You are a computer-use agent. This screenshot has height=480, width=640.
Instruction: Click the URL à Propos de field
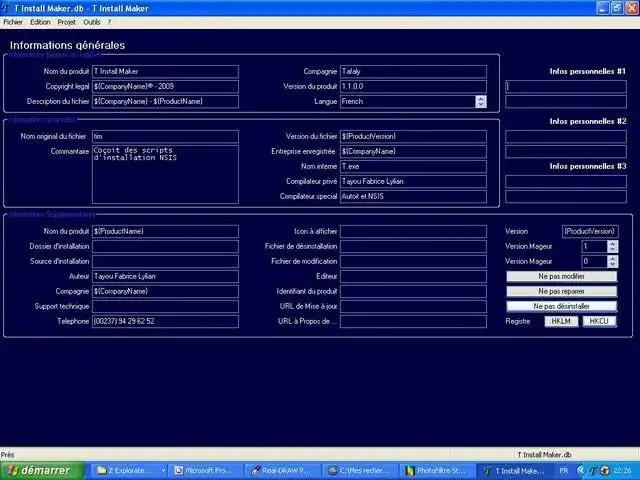click(413, 321)
